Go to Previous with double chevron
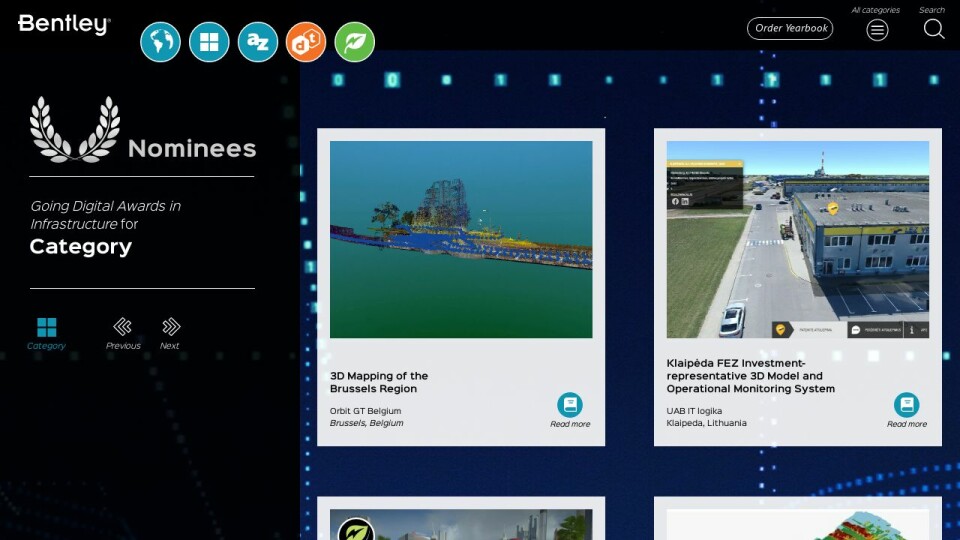The width and height of the screenshot is (960, 540). pos(122,327)
